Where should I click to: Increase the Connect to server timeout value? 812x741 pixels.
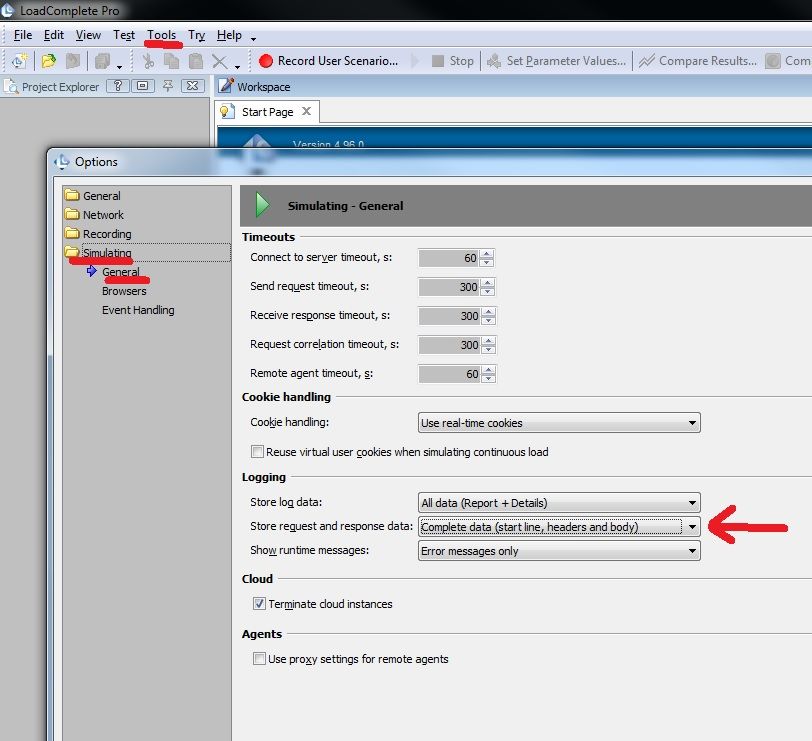coord(487,254)
